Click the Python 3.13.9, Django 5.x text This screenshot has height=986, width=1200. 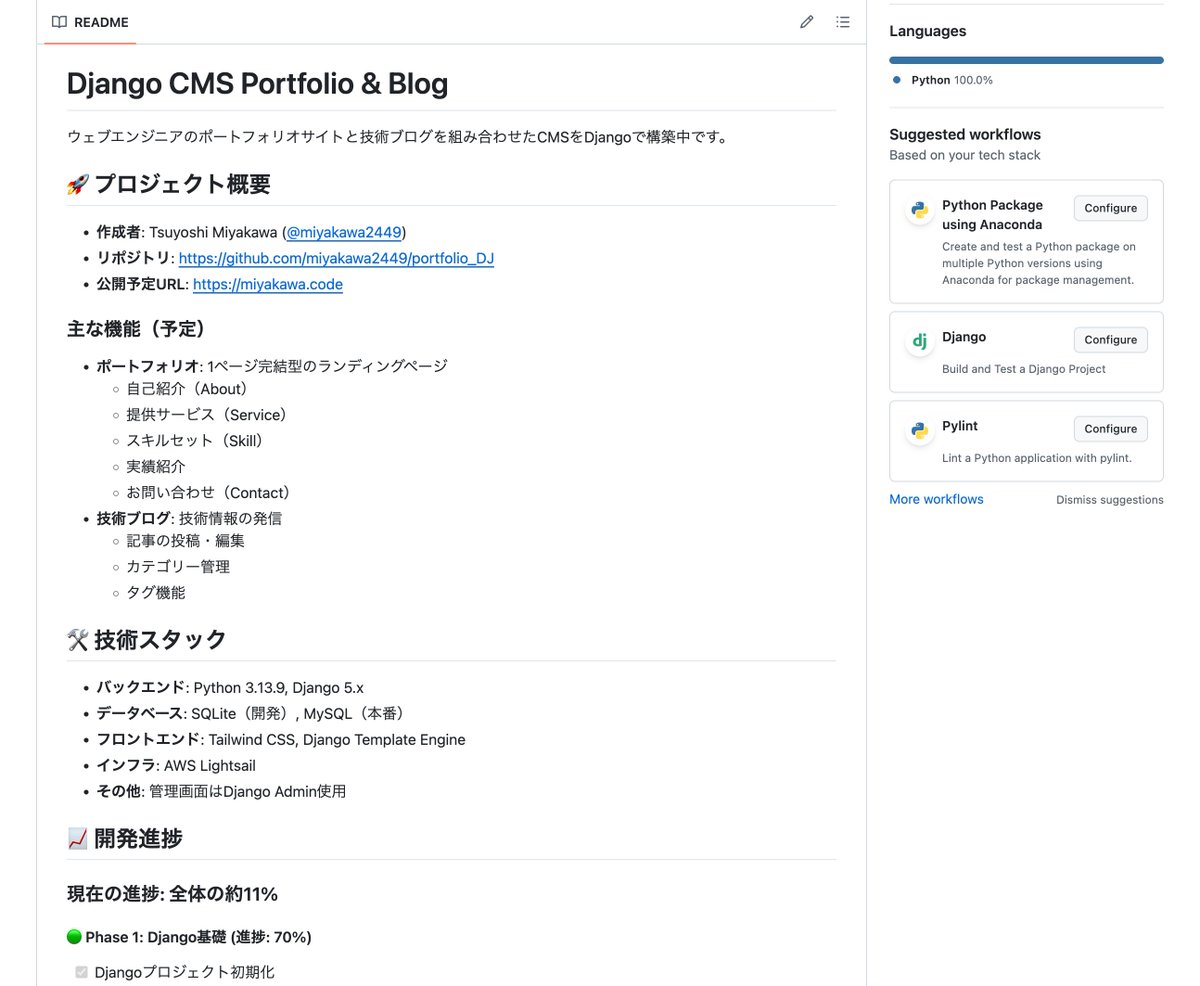click(x=279, y=688)
